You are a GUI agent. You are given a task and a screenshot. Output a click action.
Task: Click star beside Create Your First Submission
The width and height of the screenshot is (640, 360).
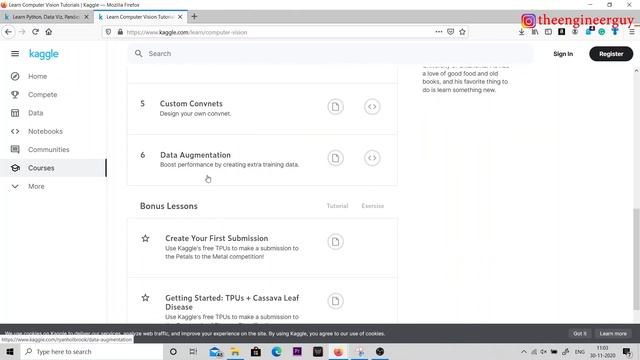[x=145, y=238]
